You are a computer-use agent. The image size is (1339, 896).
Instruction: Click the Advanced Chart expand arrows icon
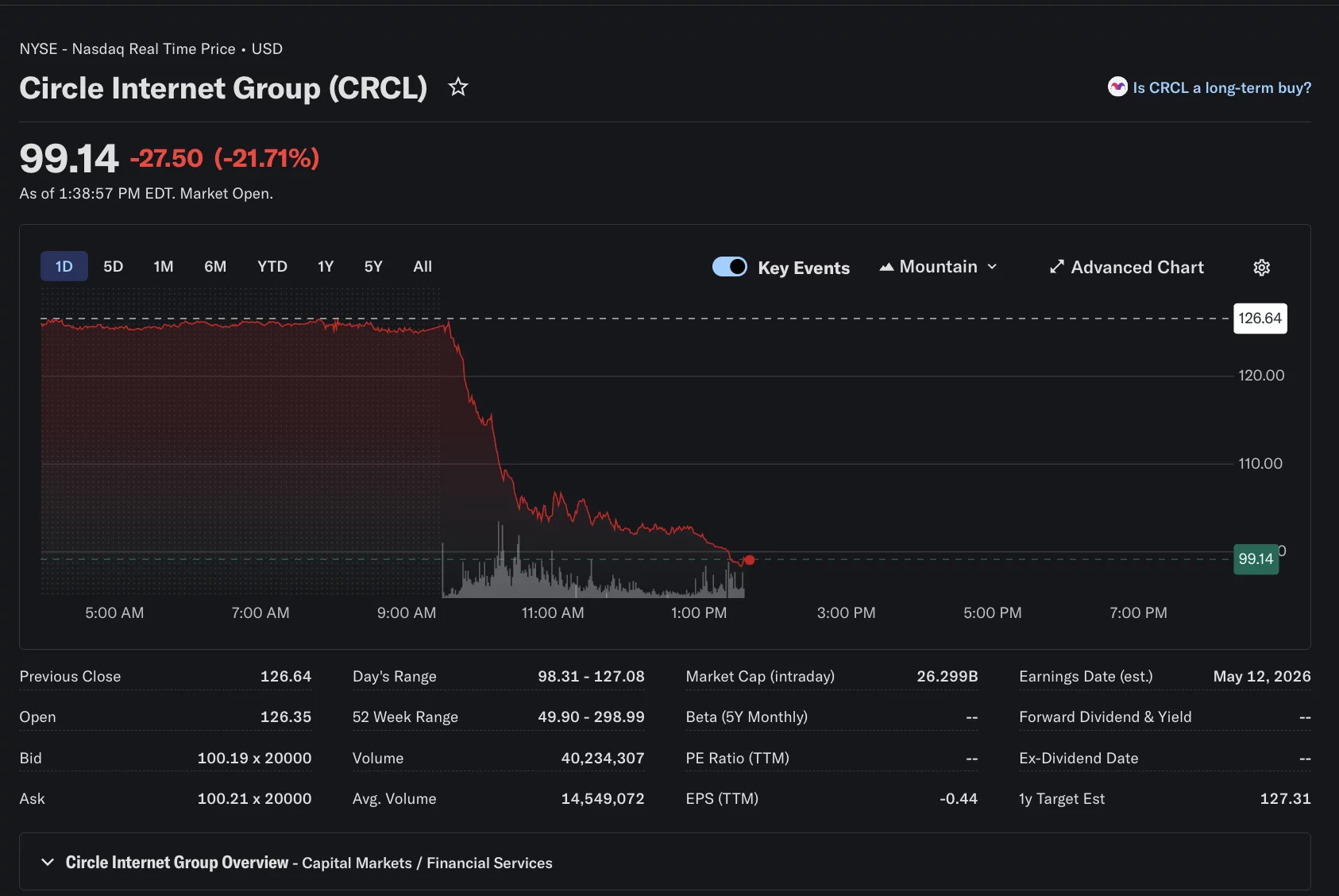coord(1057,267)
